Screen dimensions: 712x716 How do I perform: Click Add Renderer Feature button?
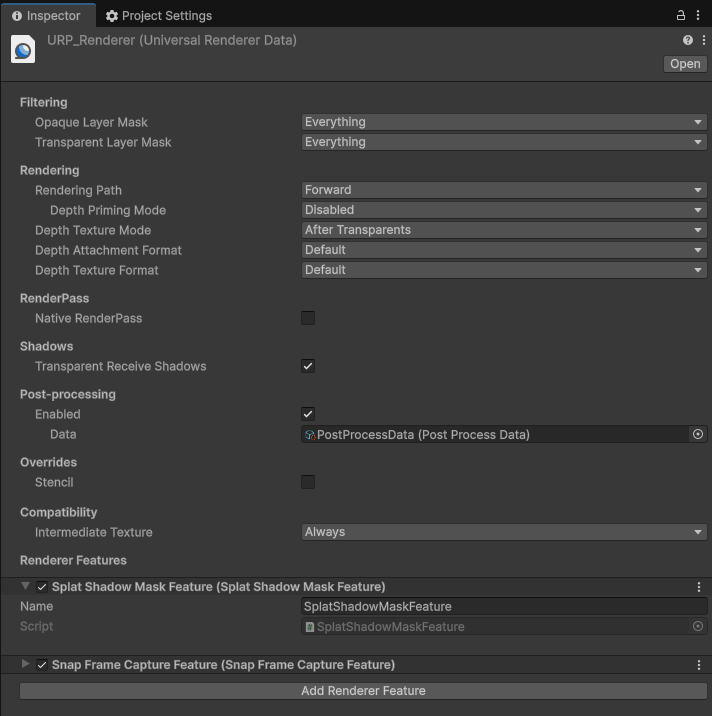pos(363,691)
